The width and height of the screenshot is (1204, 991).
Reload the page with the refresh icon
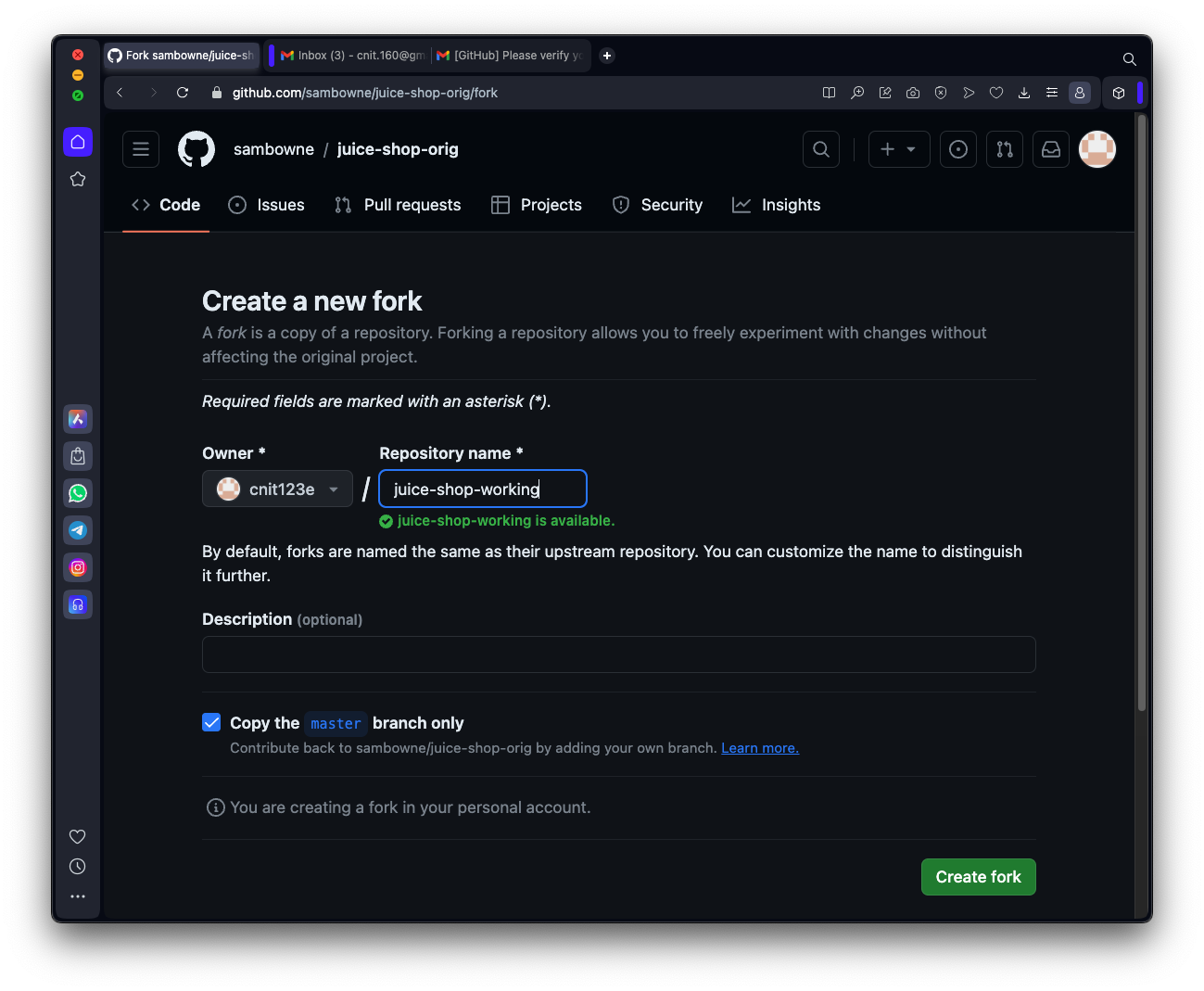click(183, 93)
